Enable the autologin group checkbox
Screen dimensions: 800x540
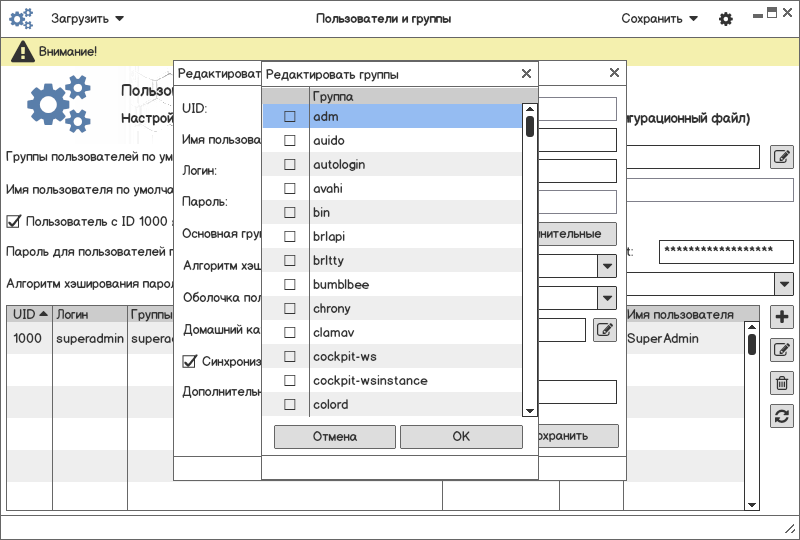click(x=290, y=165)
